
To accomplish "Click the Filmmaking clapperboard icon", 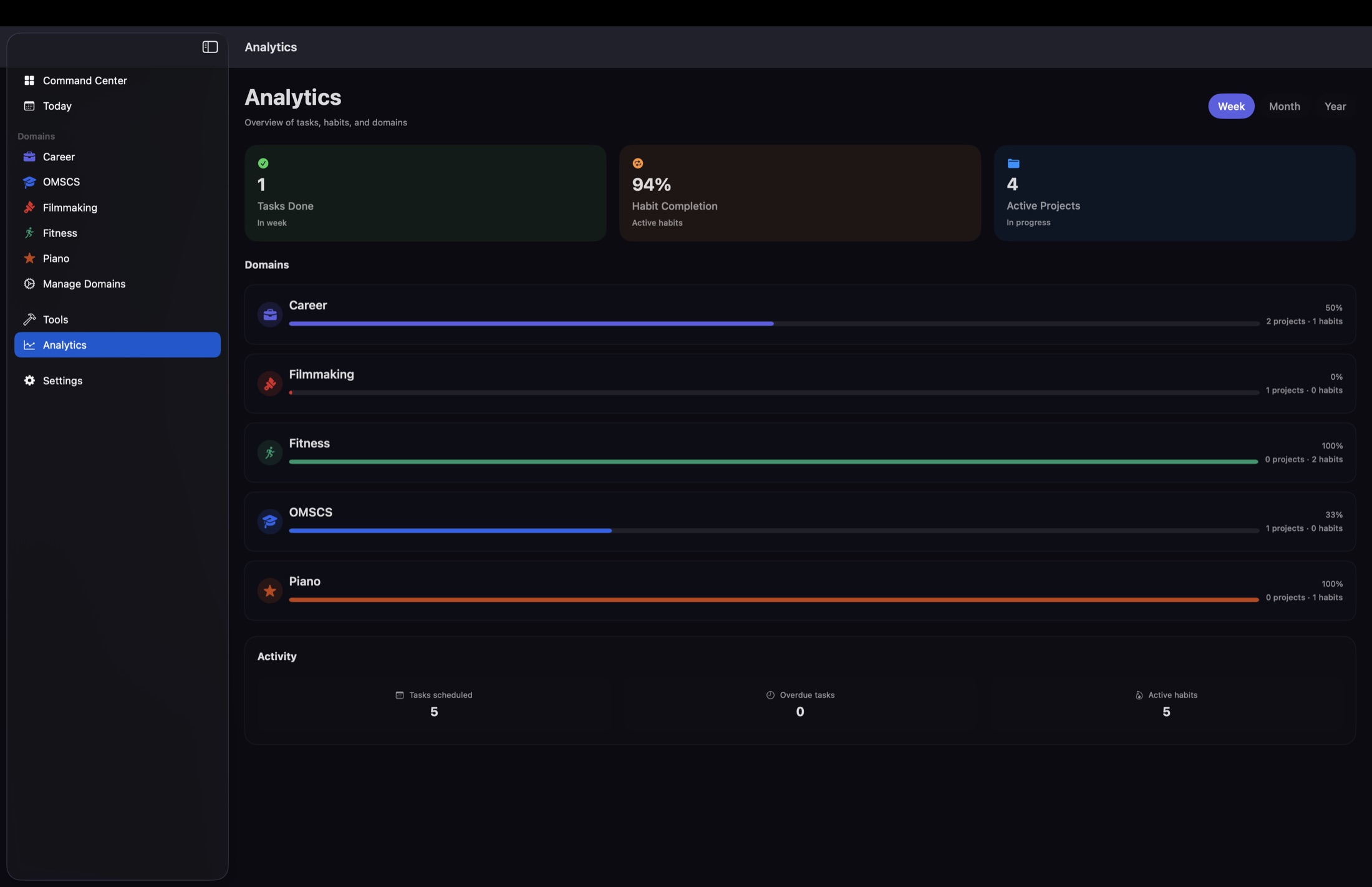I will [30, 207].
